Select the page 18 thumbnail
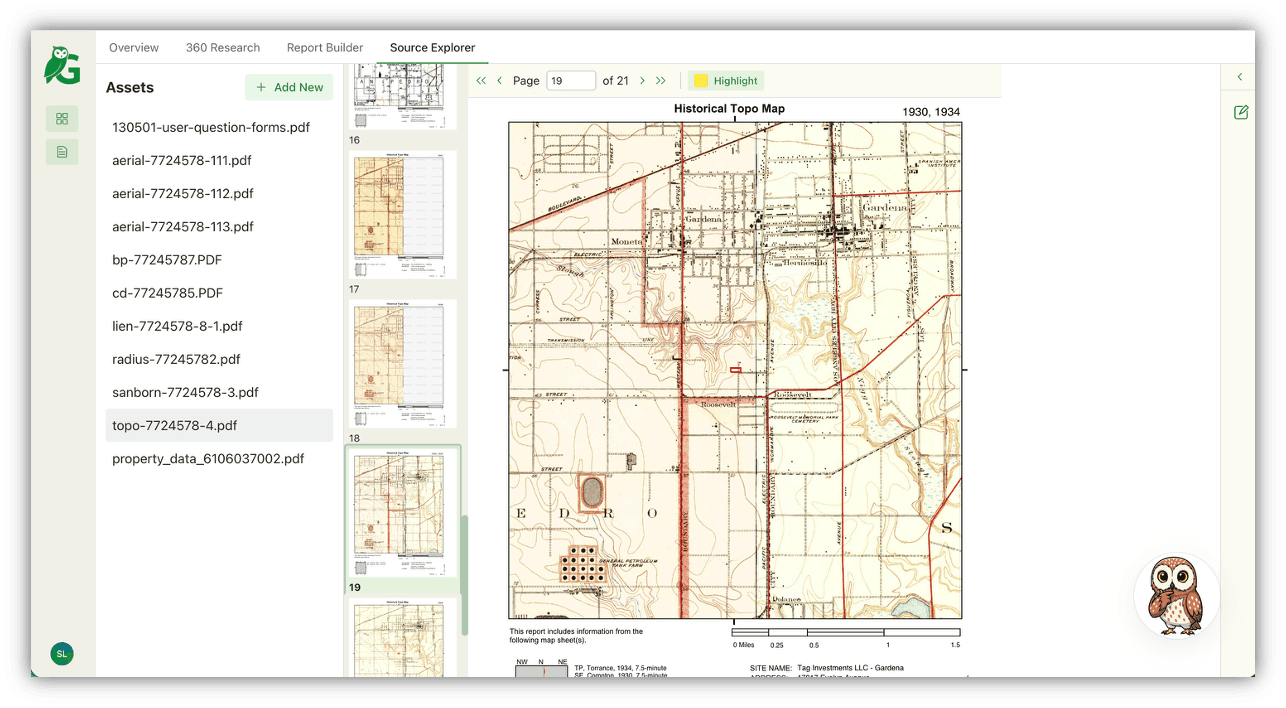This screenshot has height=708, width=1286. click(x=401, y=364)
